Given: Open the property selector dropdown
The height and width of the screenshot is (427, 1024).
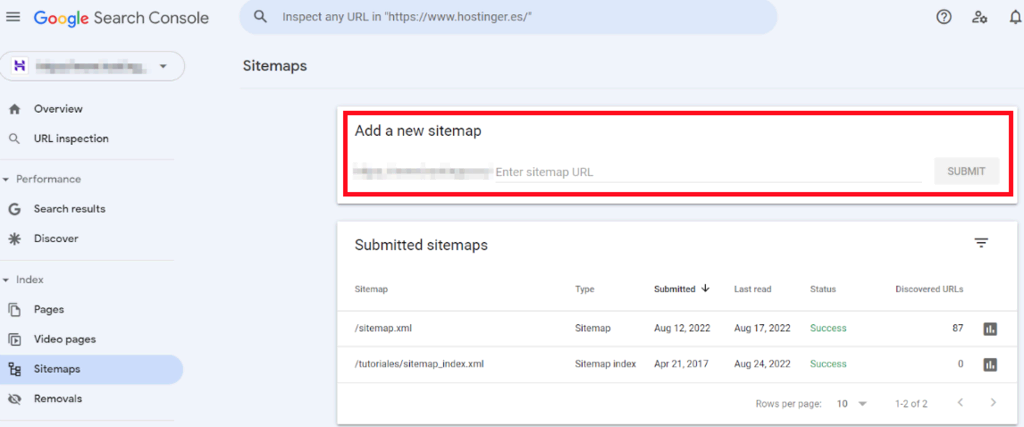Looking at the screenshot, I should pyautogui.click(x=92, y=66).
